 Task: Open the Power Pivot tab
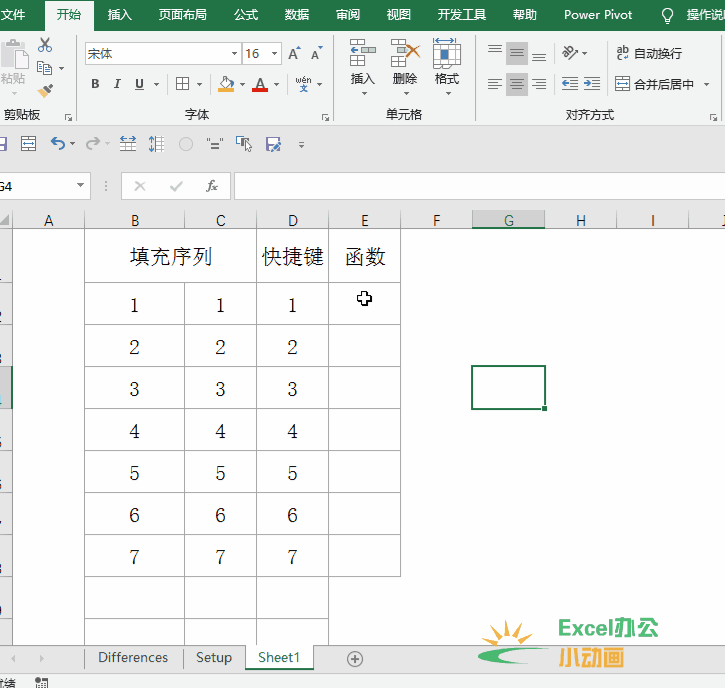(597, 15)
